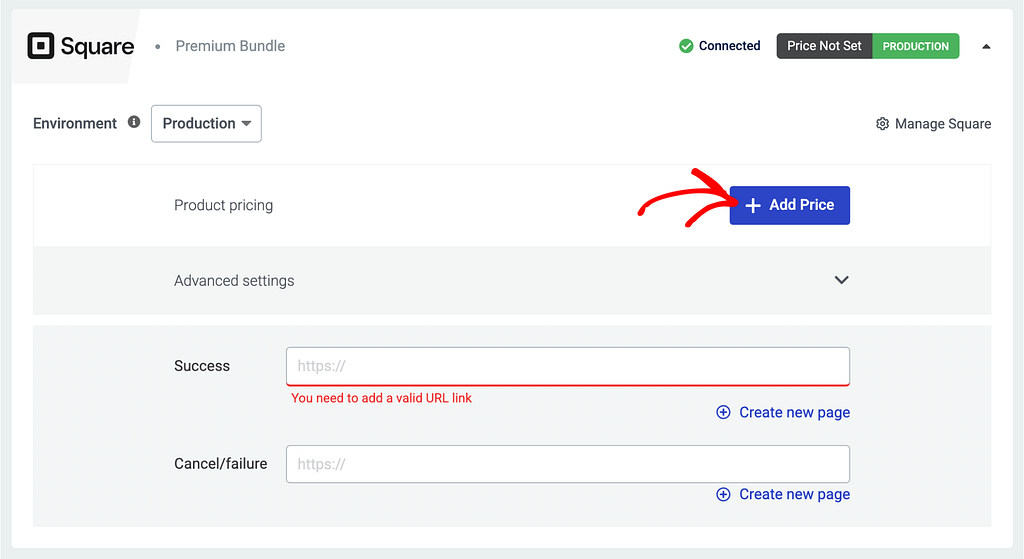Click the Price Not Set badge
This screenshot has height=559, width=1024.
[824, 46]
